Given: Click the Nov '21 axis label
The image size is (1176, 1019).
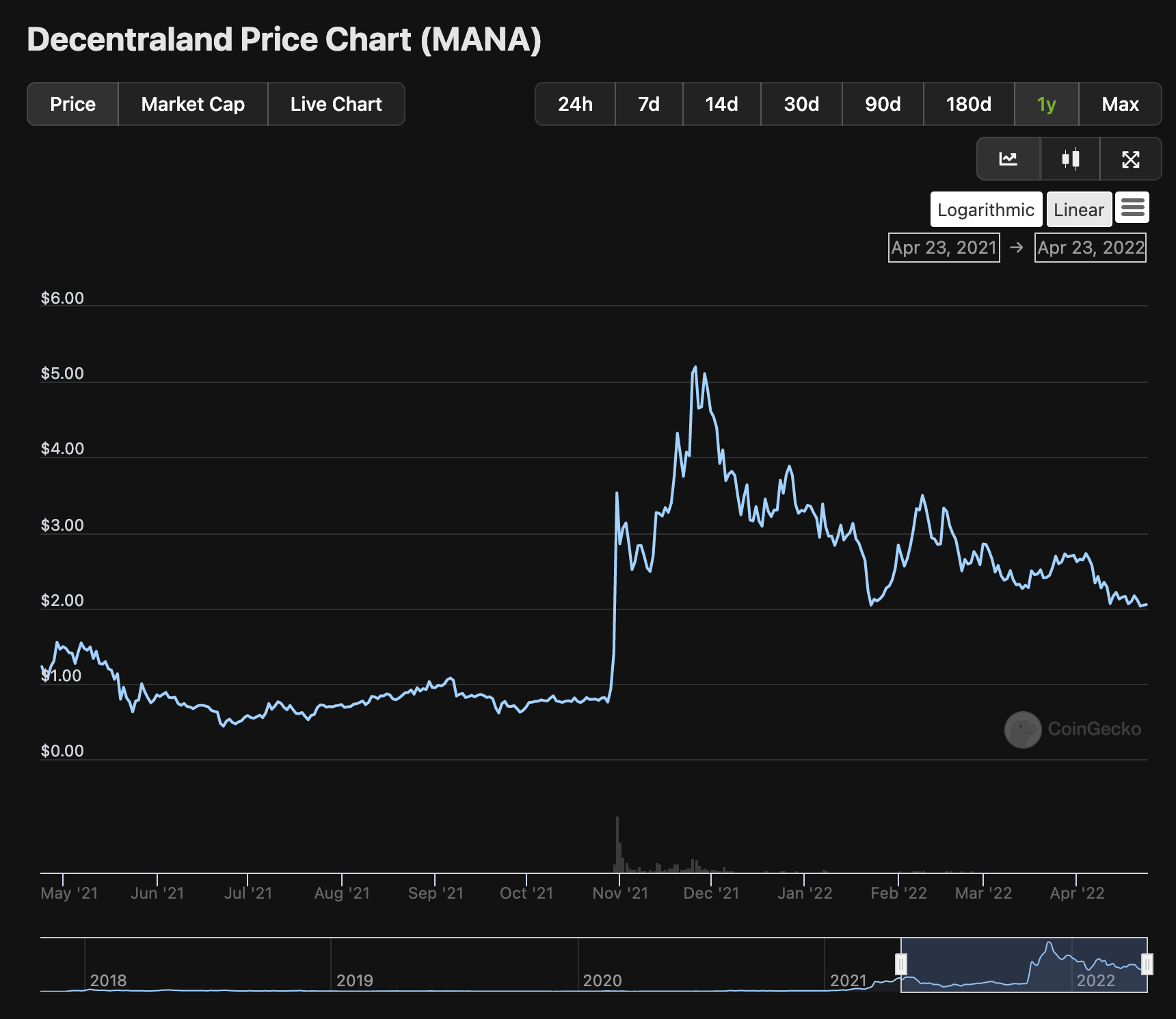Looking at the screenshot, I should tap(620, 893).
